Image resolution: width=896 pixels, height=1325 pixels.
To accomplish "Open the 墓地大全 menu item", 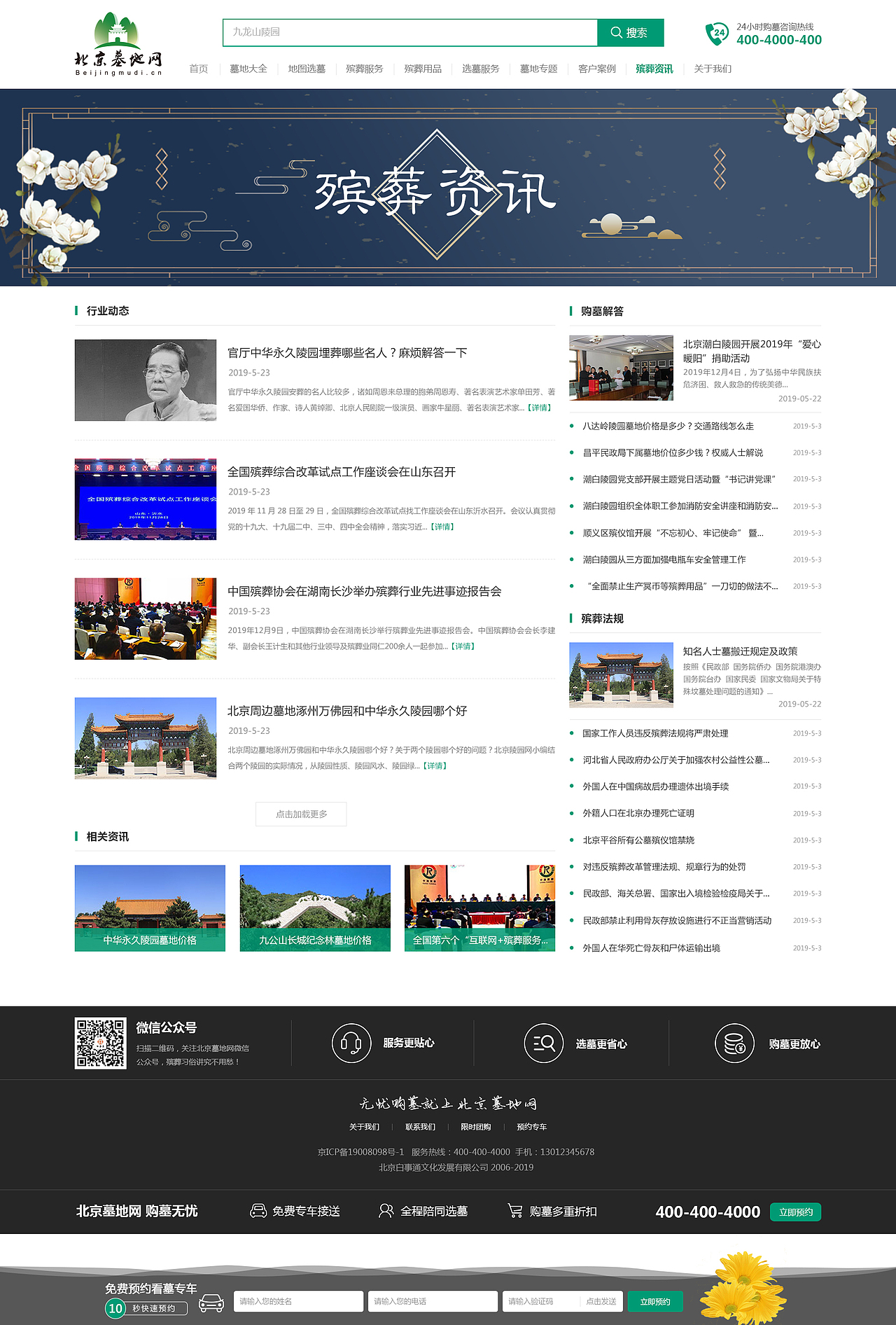I will click(248, 69).
